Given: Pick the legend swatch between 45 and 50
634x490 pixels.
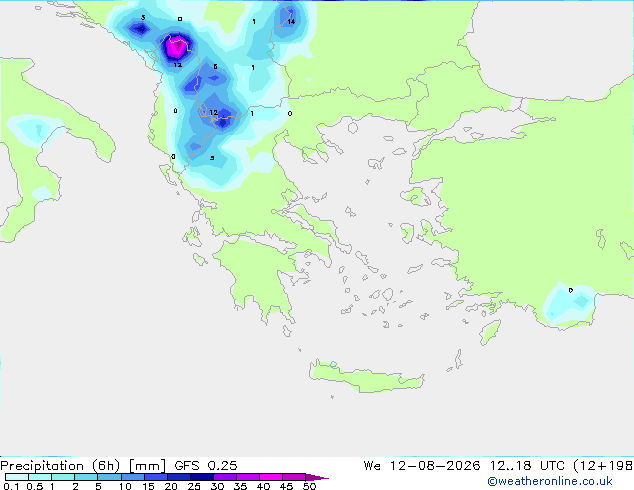Looking at the screenshot, I should (x=294, y=477).
